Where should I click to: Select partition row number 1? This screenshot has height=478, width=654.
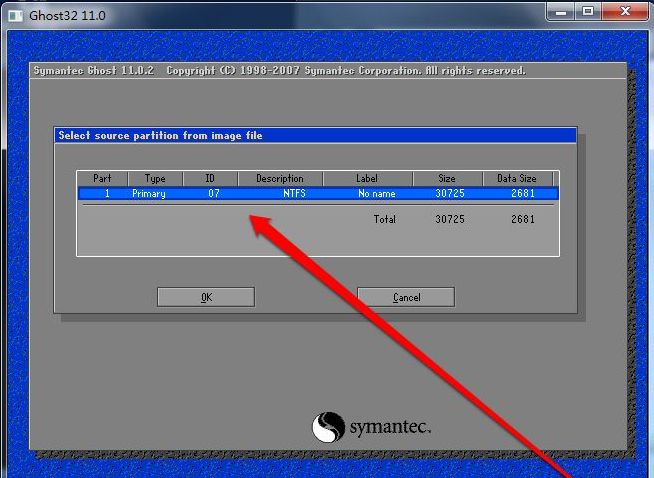tap(318, 194)
